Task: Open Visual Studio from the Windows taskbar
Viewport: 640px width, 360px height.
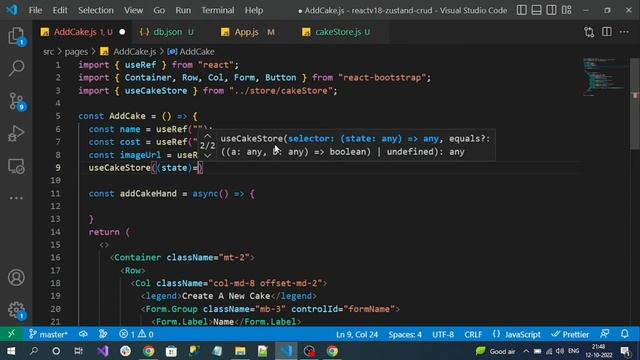Action: (102, 351)
